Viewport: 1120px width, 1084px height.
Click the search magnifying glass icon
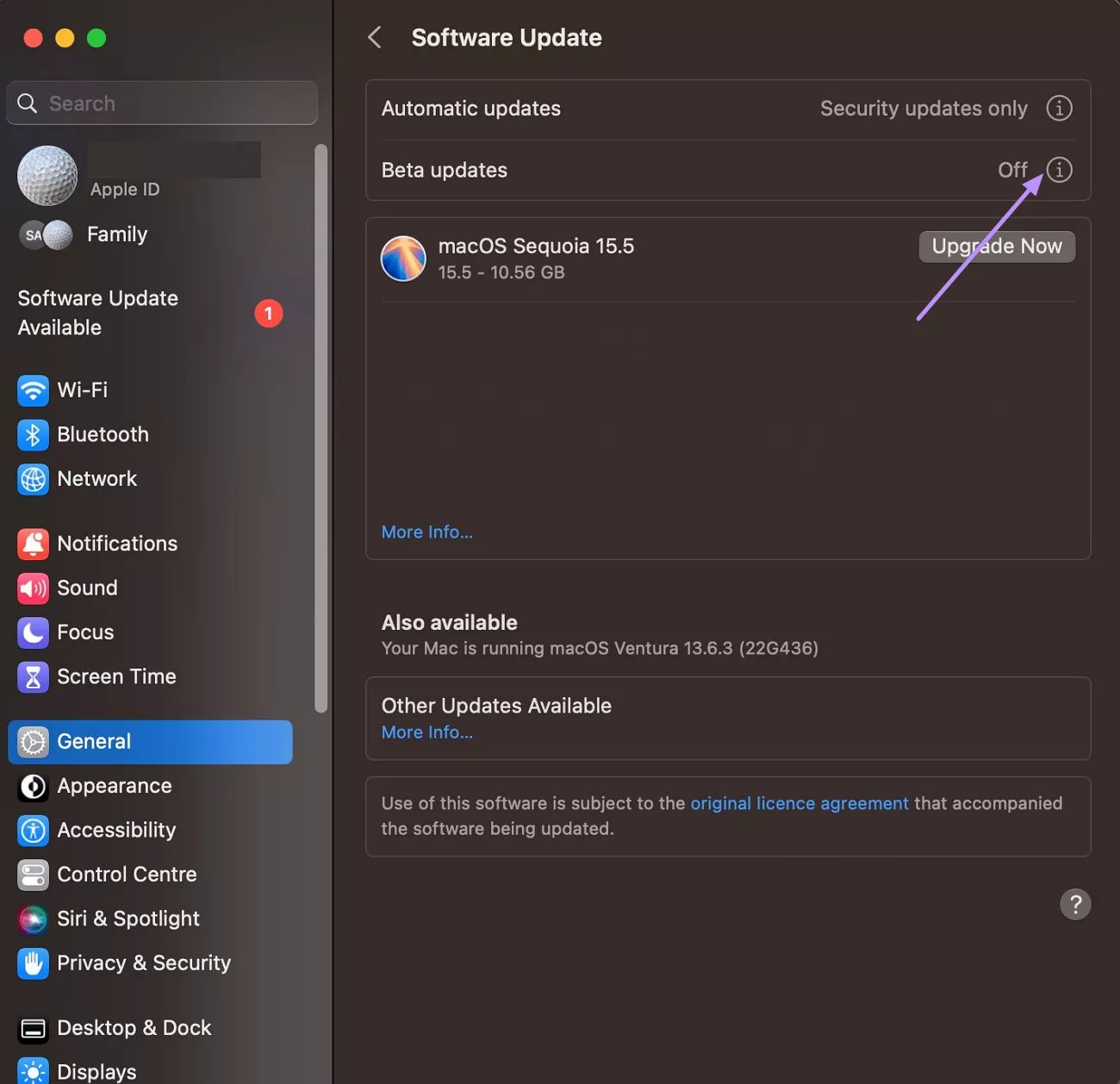pyautogui.click(x=28, y=103)
